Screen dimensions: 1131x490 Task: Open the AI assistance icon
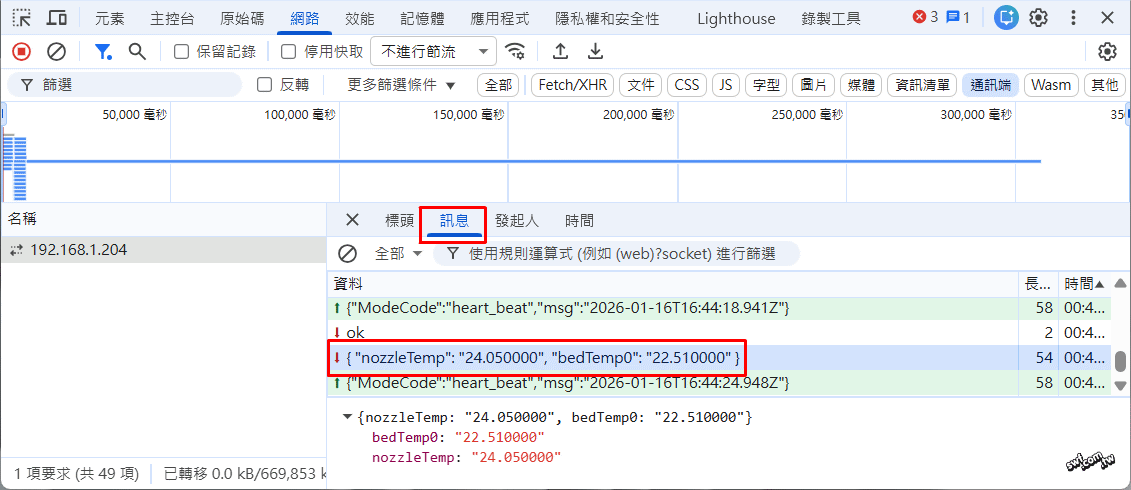click(1005, 18)
